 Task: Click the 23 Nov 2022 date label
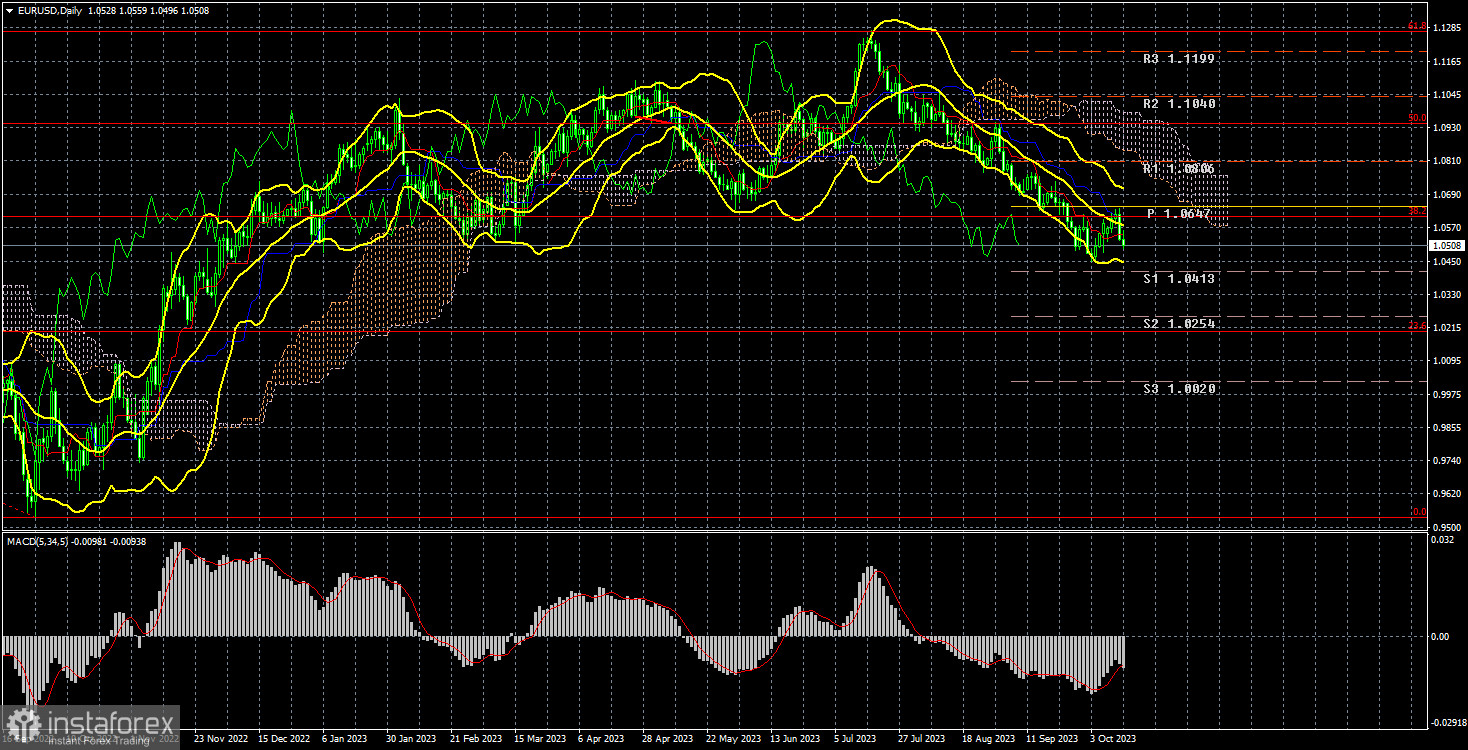[219, 739]
